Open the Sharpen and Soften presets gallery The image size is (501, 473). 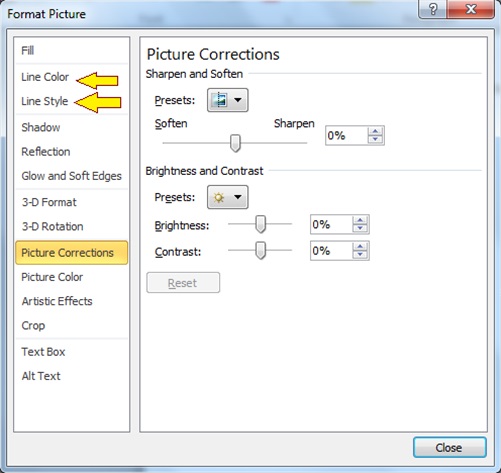(x=228, y=100)
